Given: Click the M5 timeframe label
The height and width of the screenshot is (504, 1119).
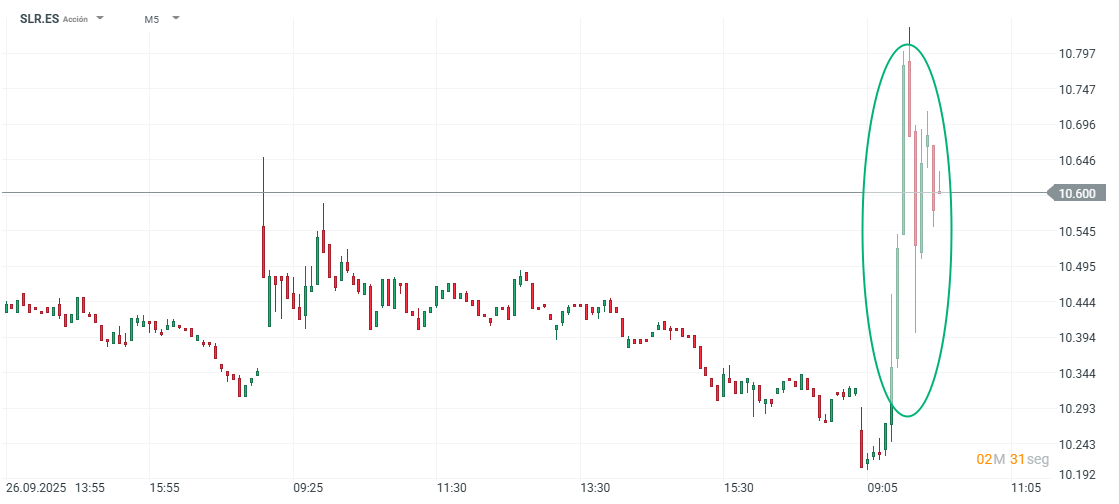Looking at the screenshot, I should click(151, 19).
